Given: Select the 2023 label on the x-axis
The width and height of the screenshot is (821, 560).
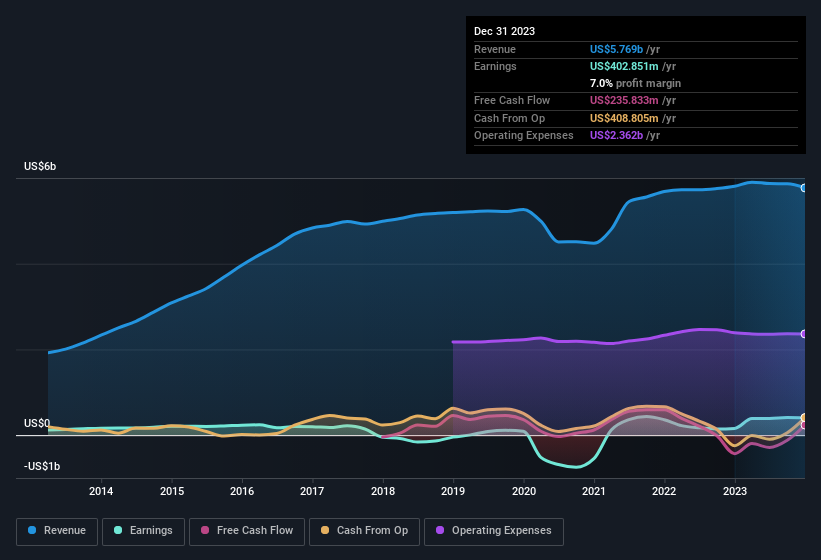Looking at the screenshot, I should click(735, 491).
